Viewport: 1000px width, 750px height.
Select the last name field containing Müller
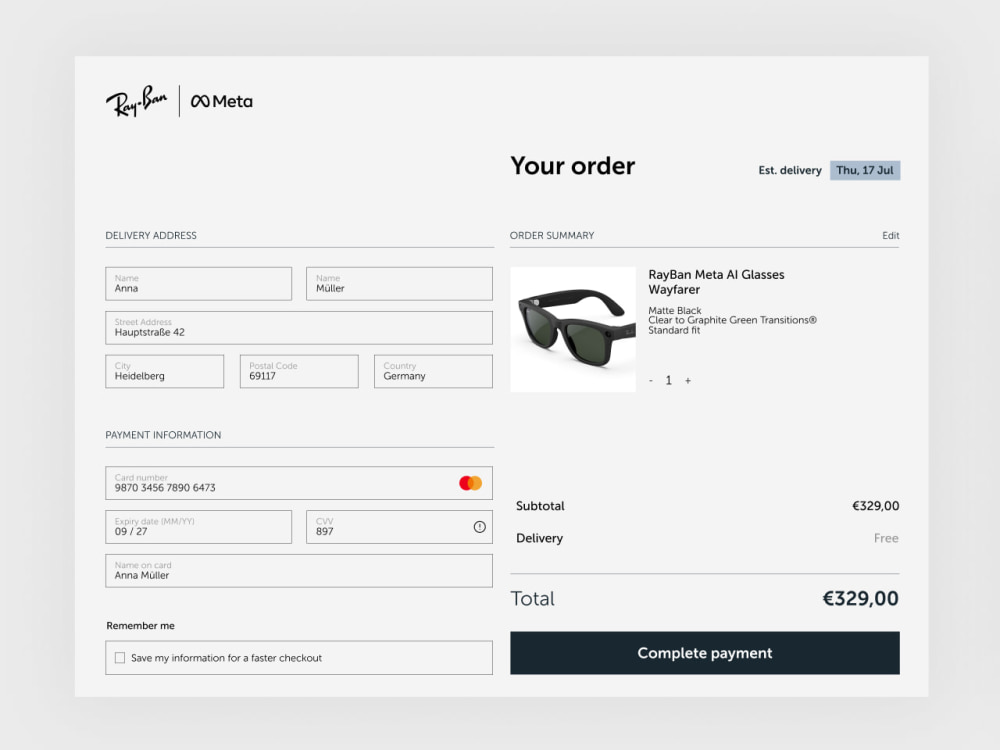coord(399,284)
